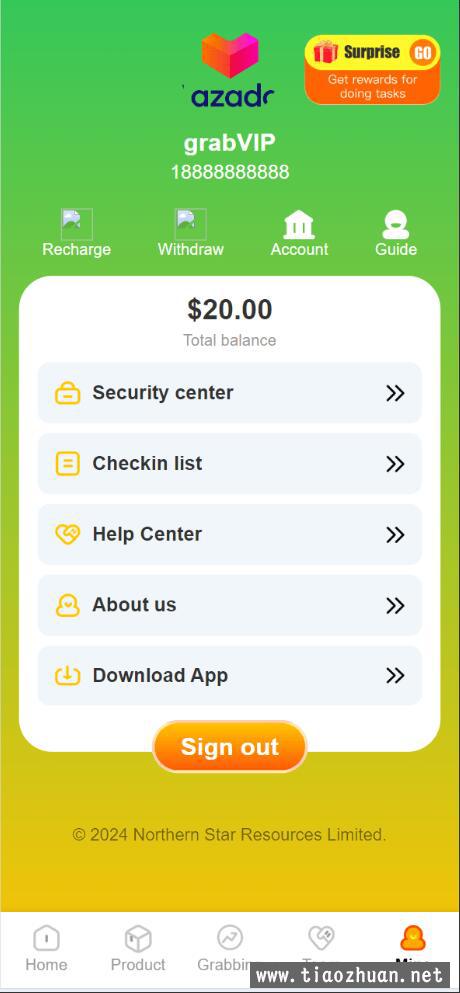Click the Lazada heart logo
This screenshot has width=460, height=993.
(230, 55)
